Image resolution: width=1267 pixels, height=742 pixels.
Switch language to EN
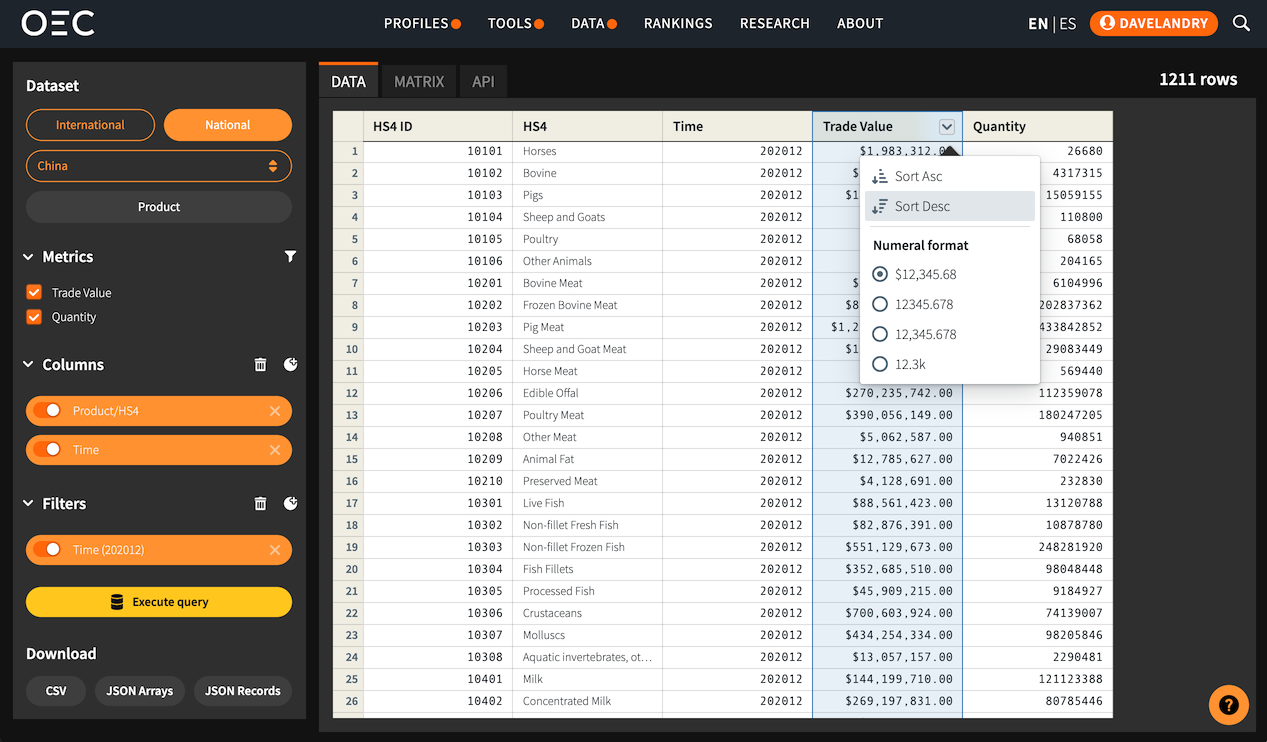click(x=1038, y=23)
